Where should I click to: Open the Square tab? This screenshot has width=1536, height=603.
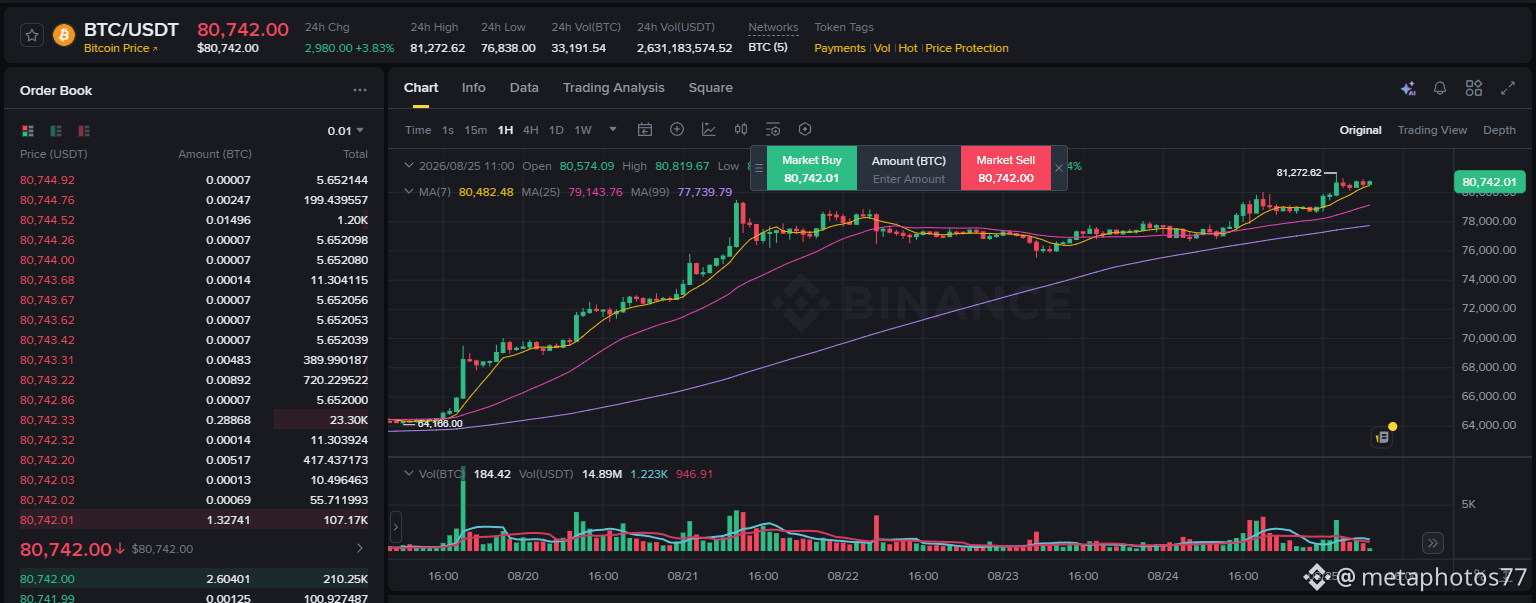click(711, 88)
